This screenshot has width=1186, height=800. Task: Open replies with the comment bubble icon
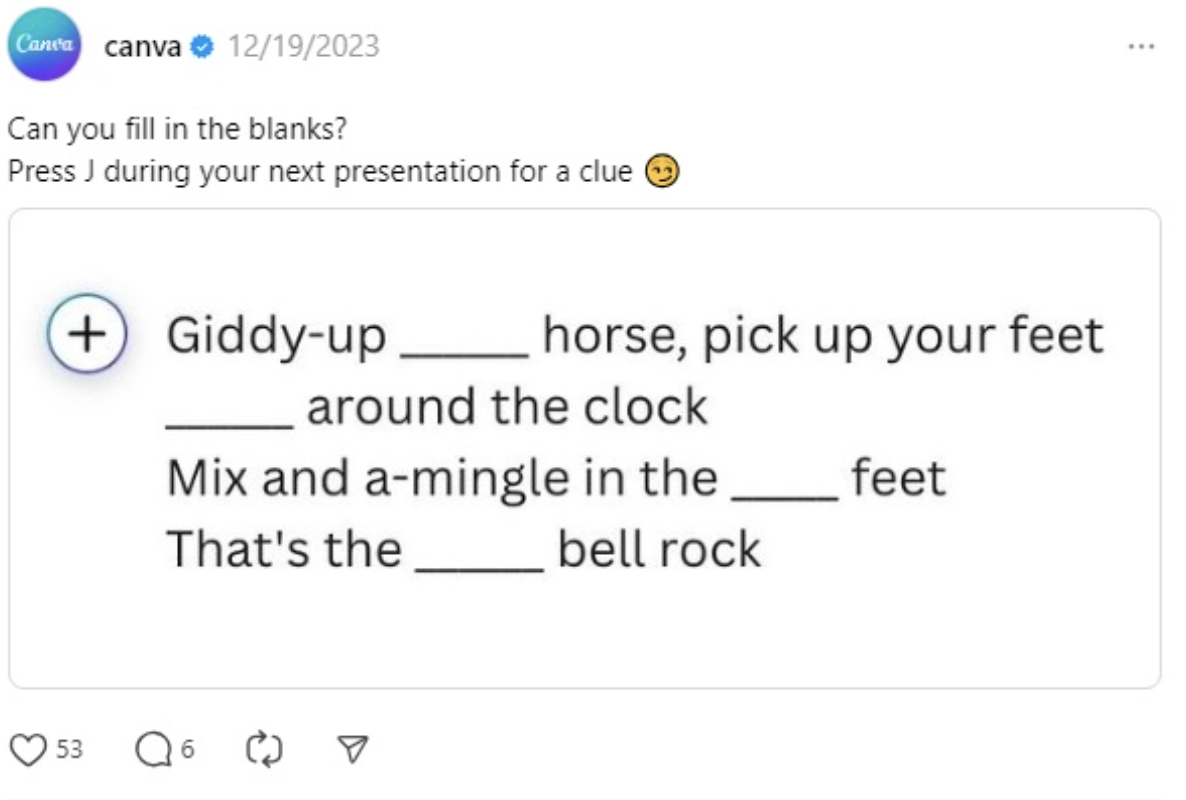click(x=153, y=749)
